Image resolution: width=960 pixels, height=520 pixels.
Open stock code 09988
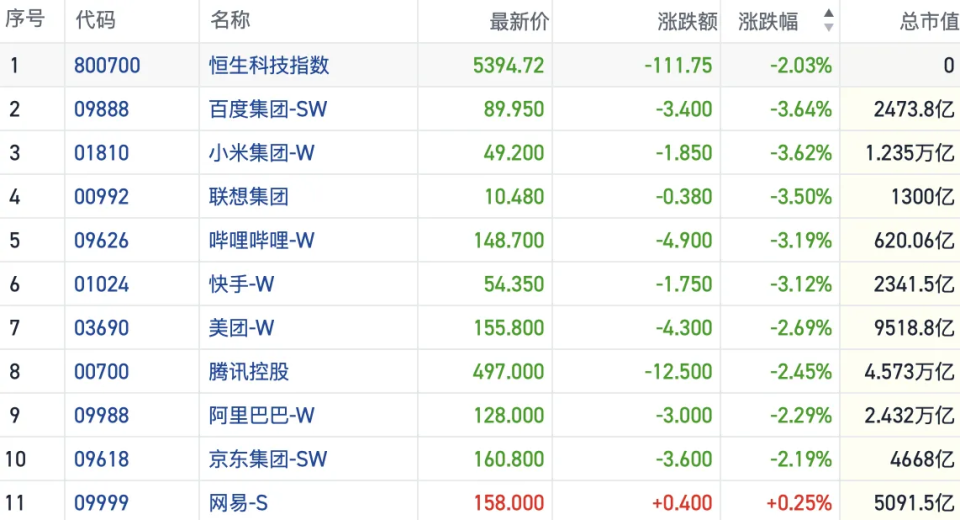point(102,415)
